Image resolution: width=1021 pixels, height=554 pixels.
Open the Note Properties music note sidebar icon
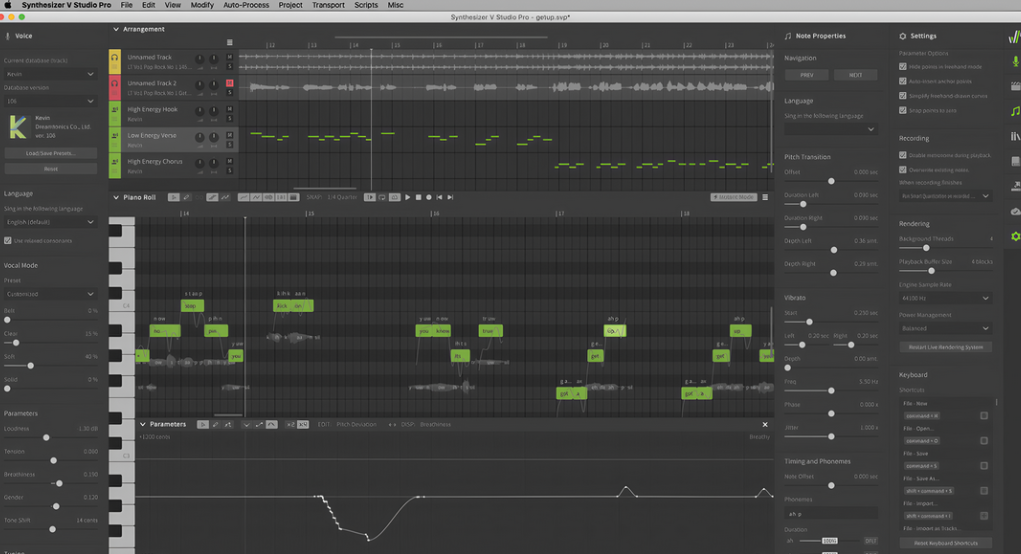pos(1015,111)
